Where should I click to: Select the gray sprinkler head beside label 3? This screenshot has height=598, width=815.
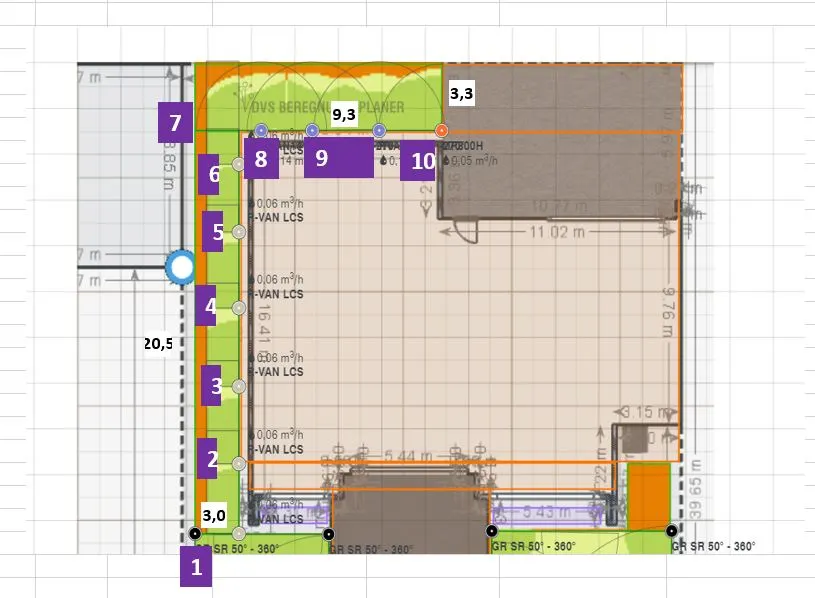click(238, 386)
